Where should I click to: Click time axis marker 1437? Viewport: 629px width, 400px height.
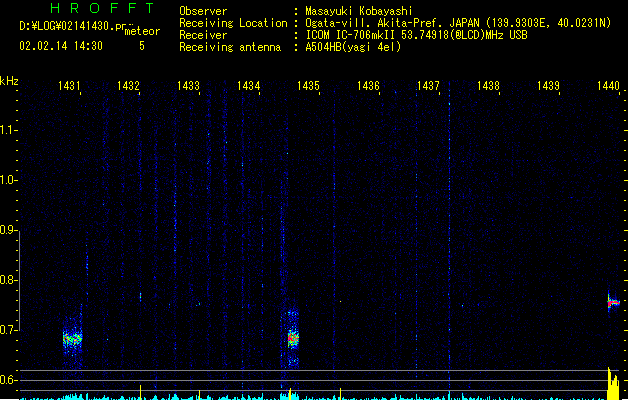[x=428, y=86]
